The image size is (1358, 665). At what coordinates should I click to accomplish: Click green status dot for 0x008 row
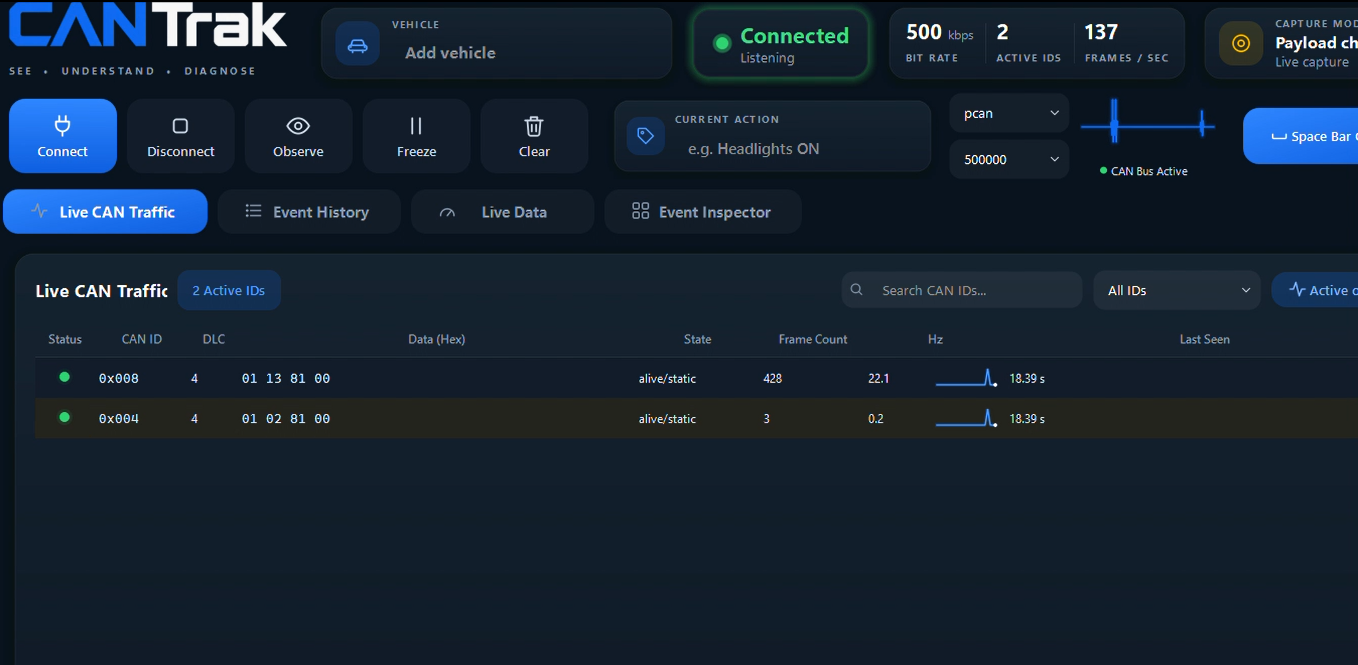click(65, 377)
